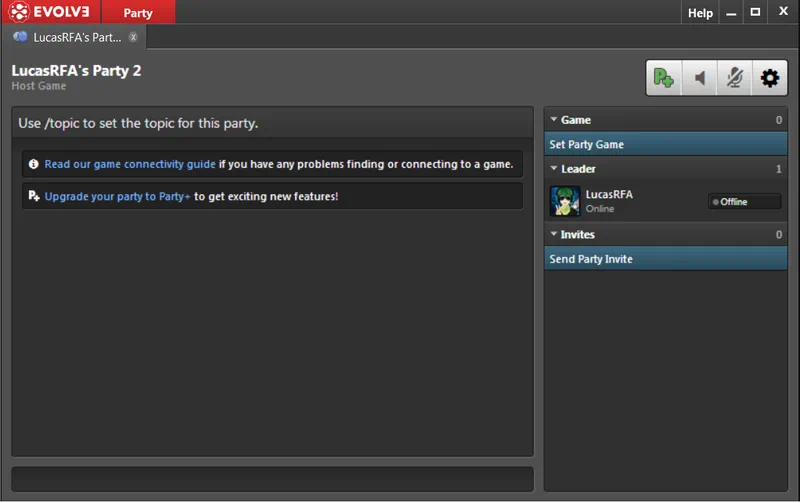Select the LucasRFA leader name
The image size is (800, 503).
click(x=609, y=194)
